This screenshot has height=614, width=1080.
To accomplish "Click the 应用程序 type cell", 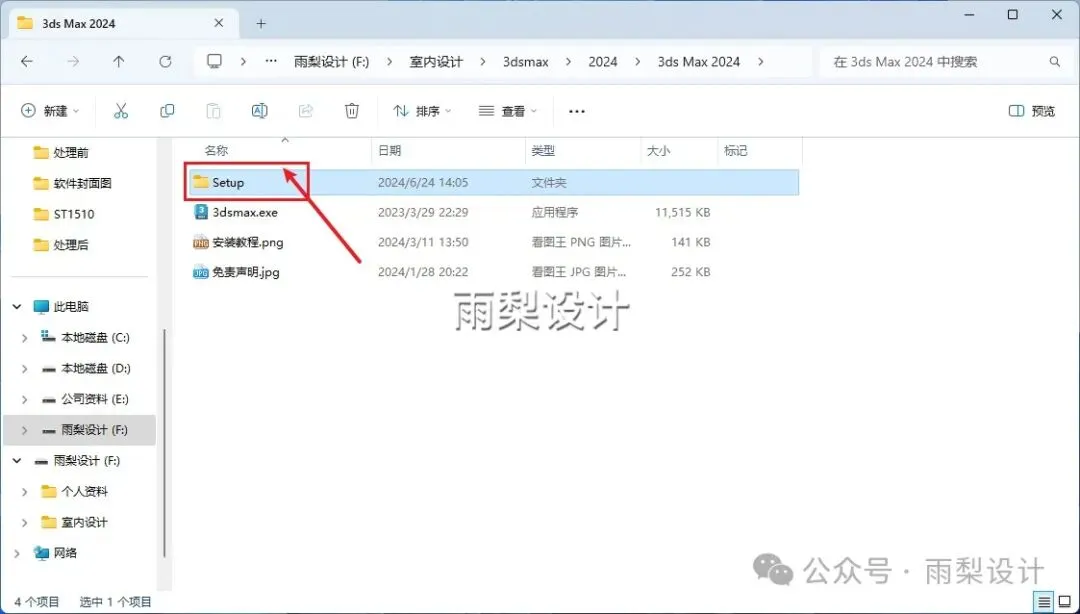I will tap(554, 212).
